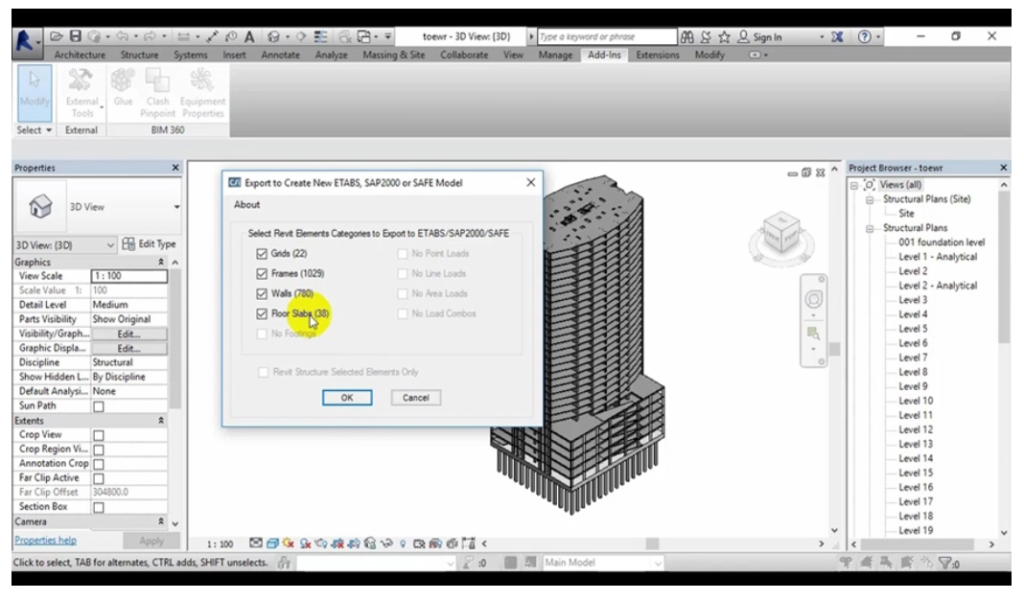The width and height of the screenshot is (1024, 600).
Task: Click Edit button for Graphic Display
Action: (129, 349)
